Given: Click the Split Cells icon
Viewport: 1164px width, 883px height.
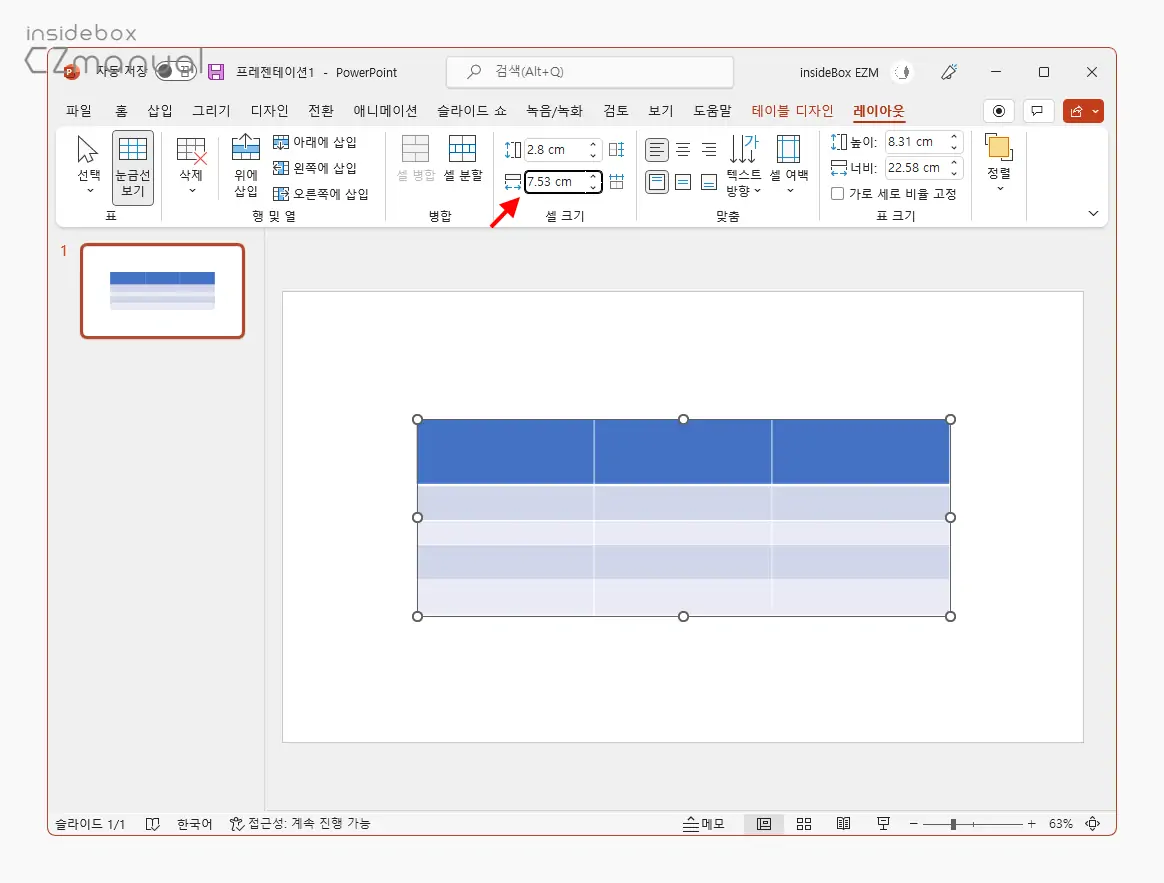Looking at the screenshot, I should click(462, 158).
